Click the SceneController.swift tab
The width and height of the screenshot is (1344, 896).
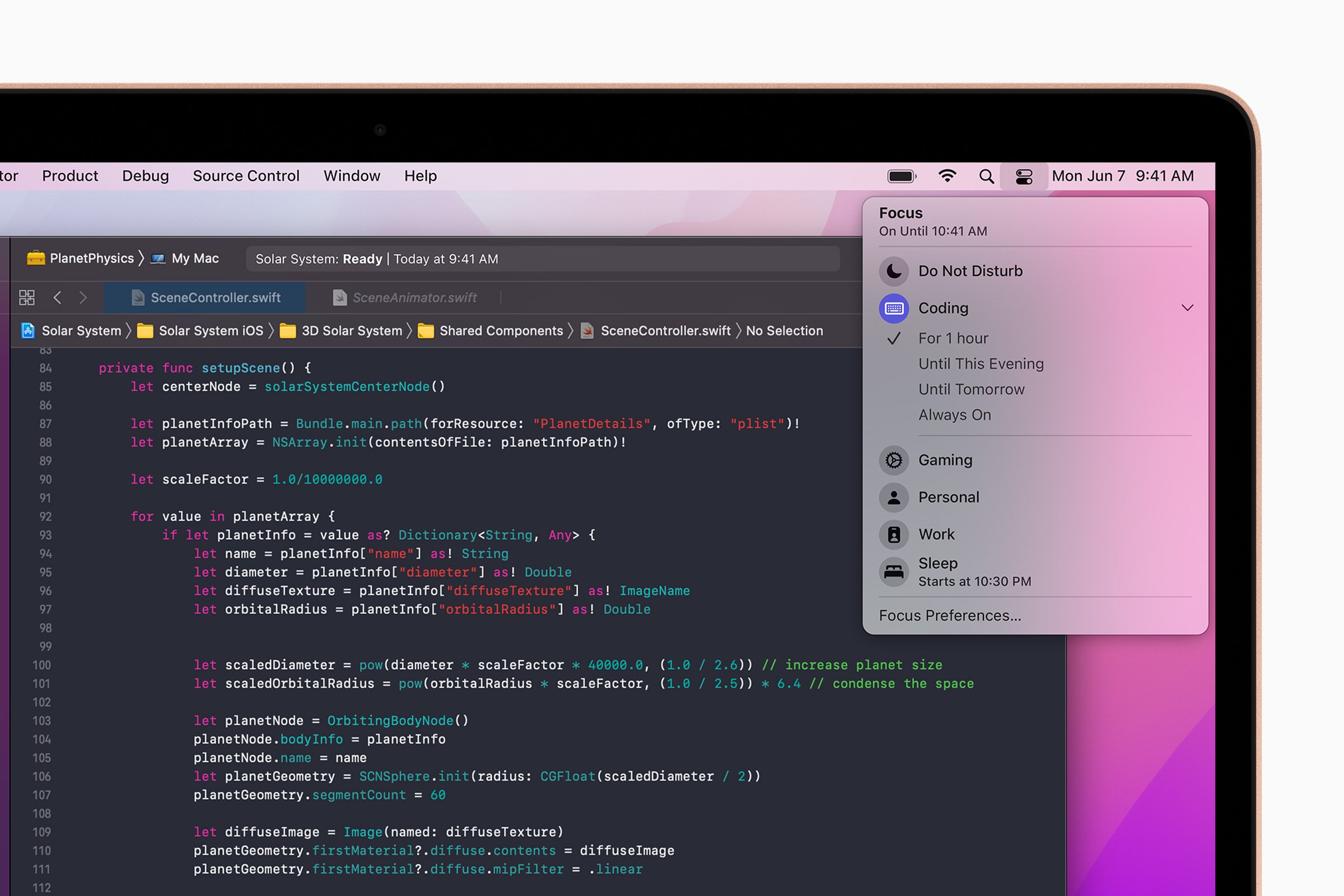tap(211, 296)
